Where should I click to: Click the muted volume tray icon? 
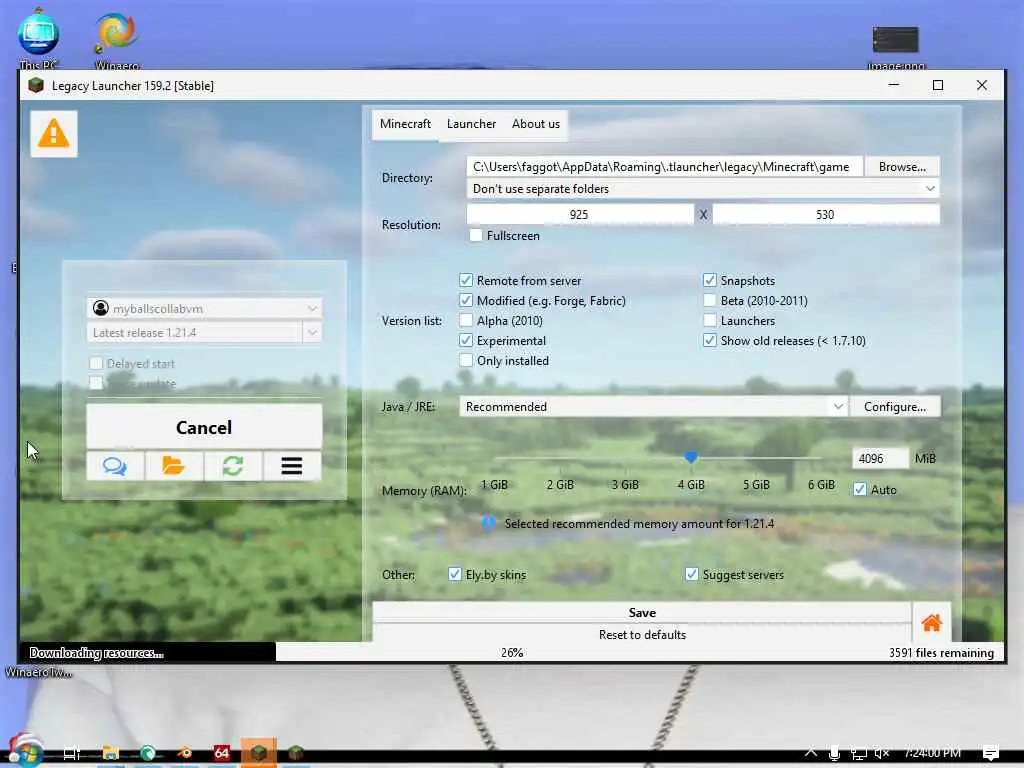tap(882, 753)
